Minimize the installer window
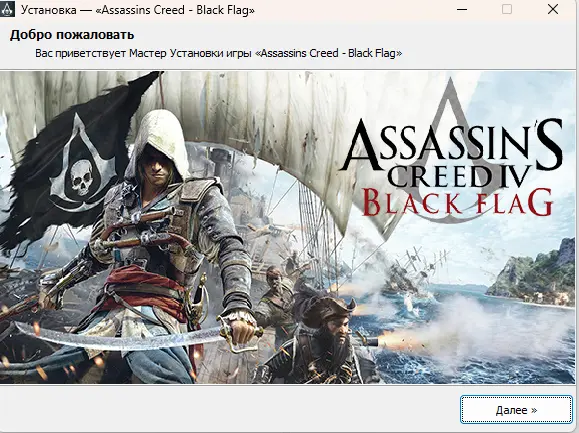 click(x=462, y=9)
